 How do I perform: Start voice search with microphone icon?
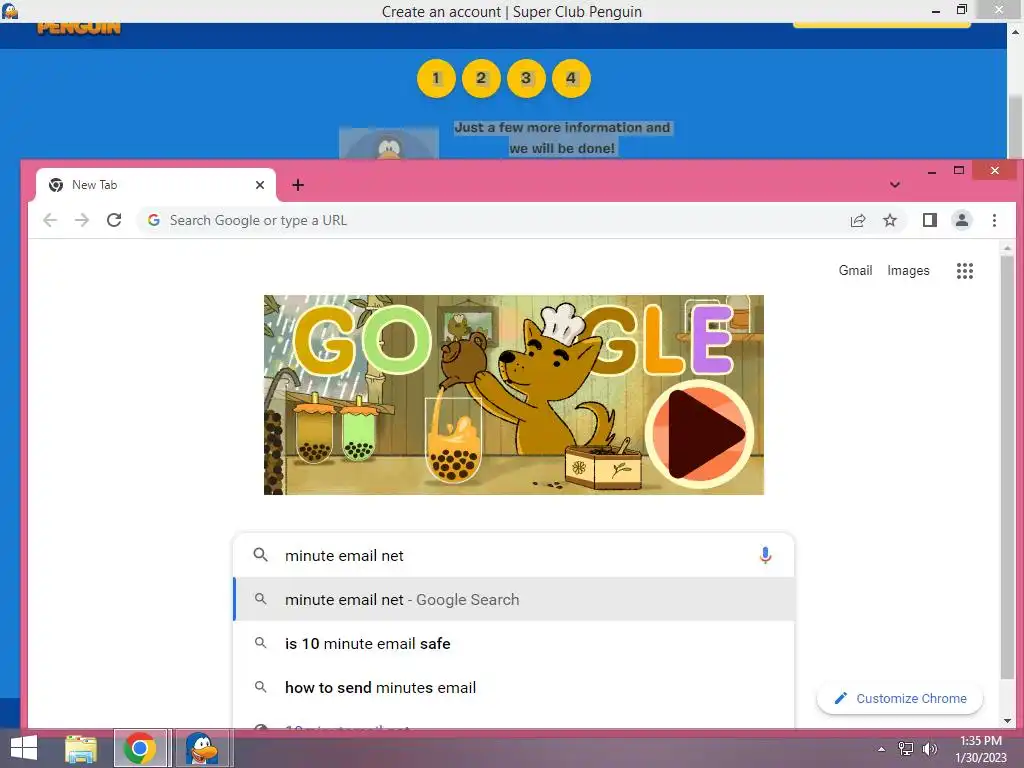tap(765, 555)
